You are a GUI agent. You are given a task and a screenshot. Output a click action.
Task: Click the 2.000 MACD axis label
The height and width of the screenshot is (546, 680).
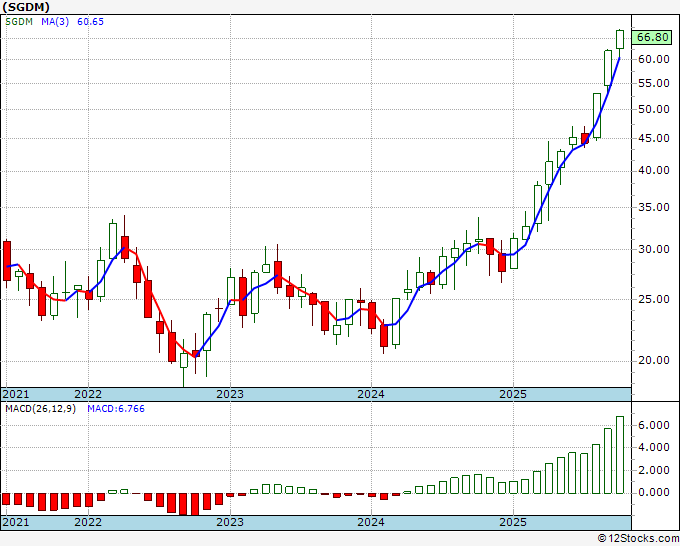point(654,470)
